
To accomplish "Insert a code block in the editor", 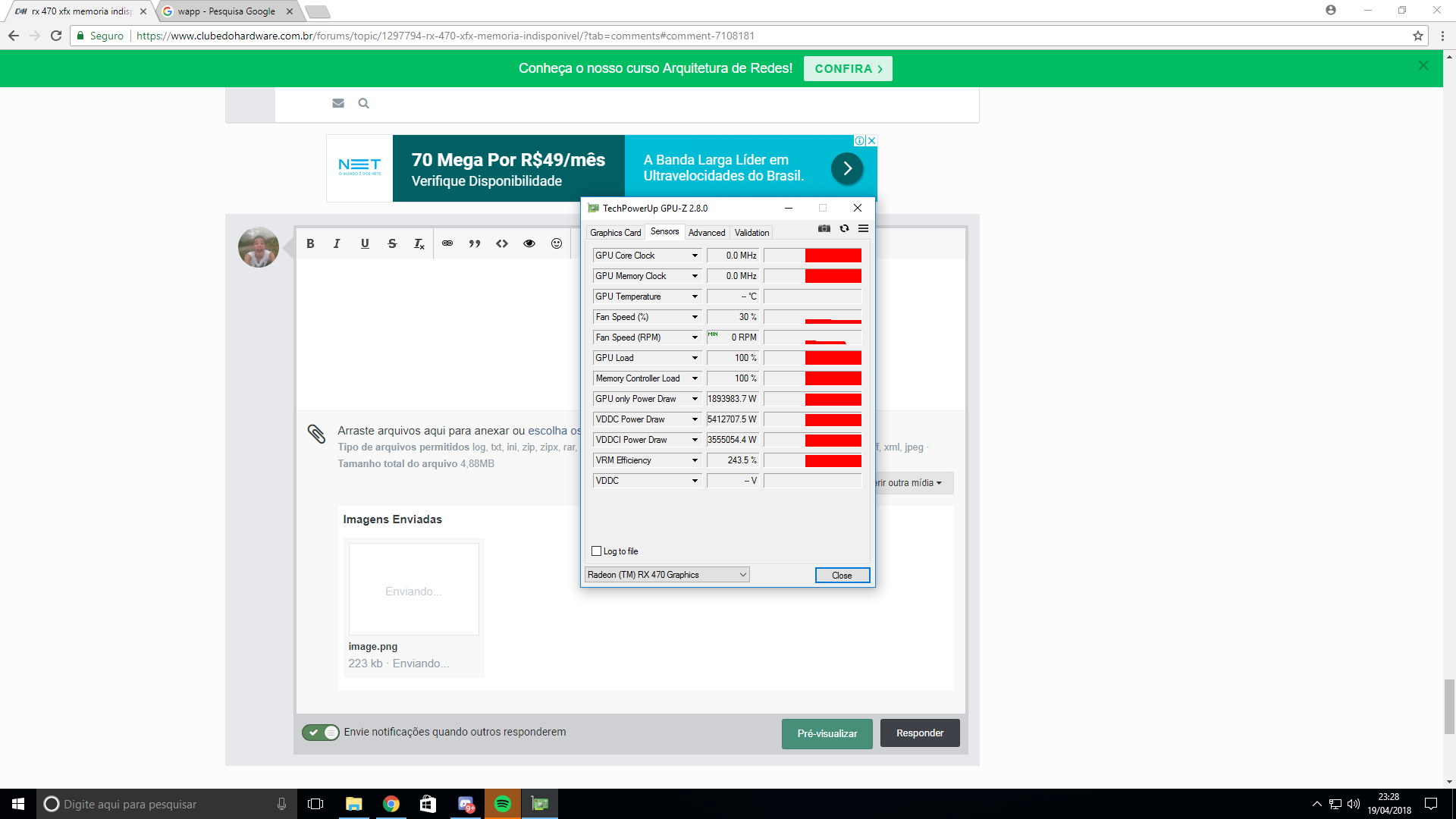I will [x=502, y=243].
